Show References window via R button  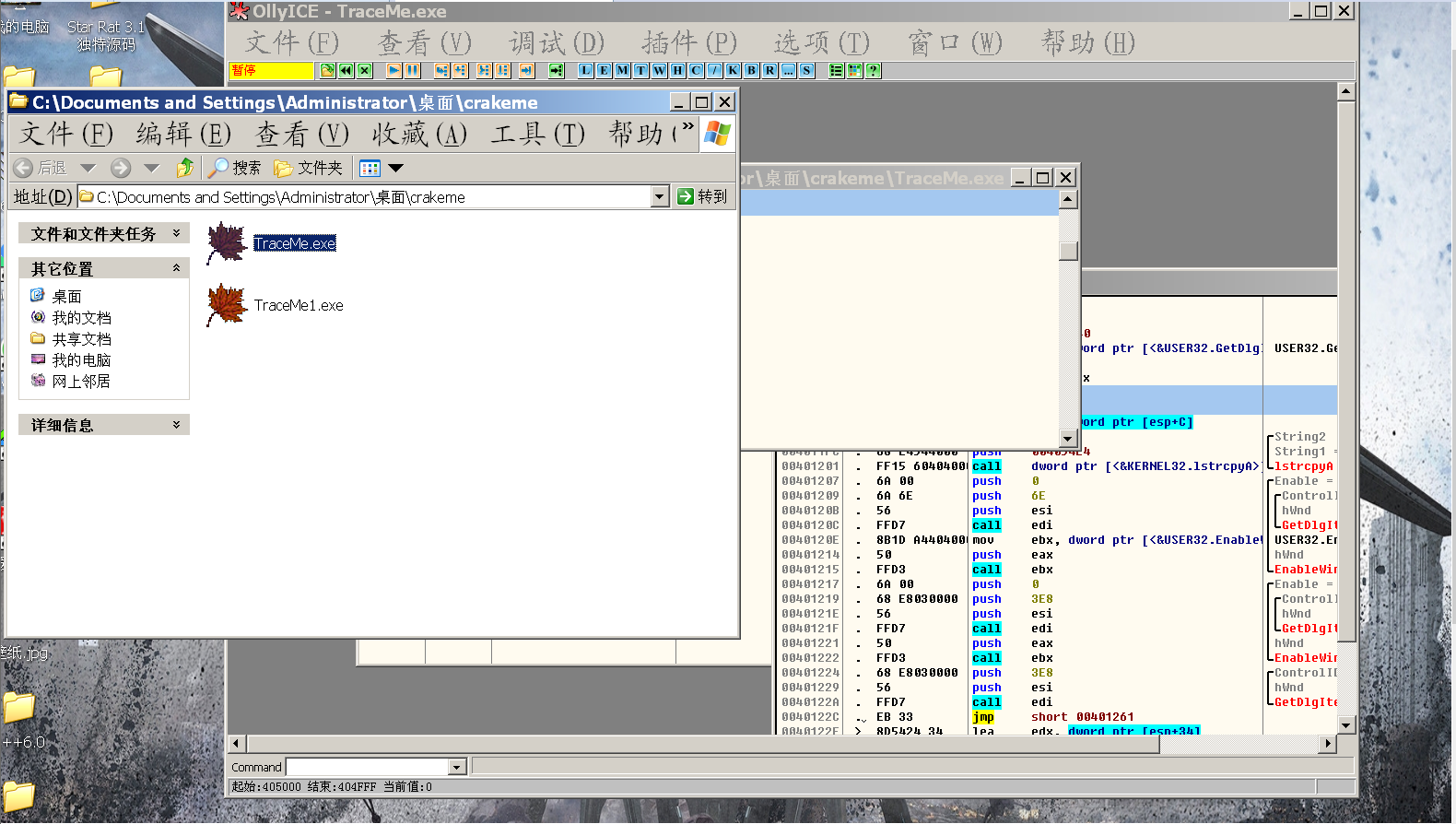[769, 70]
